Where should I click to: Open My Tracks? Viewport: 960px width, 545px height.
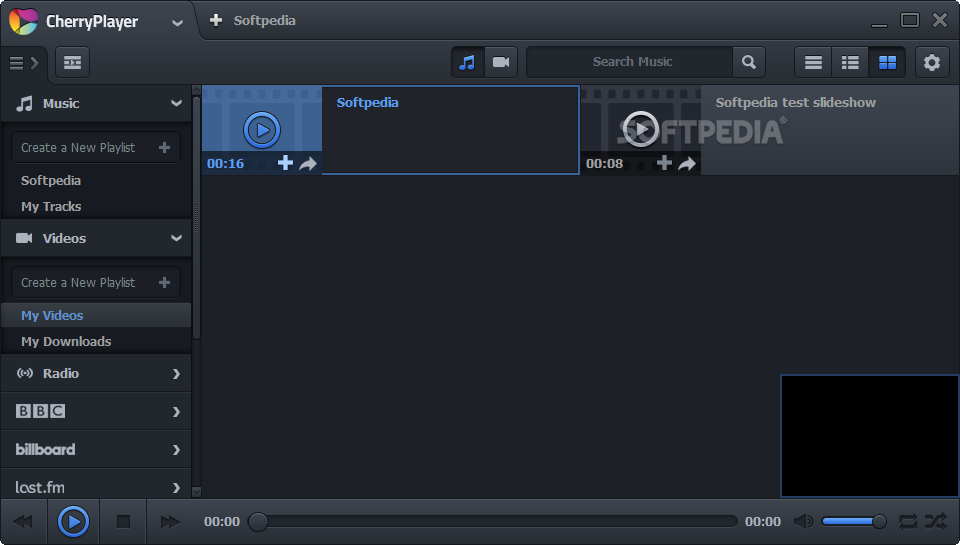tap(51, 206)
